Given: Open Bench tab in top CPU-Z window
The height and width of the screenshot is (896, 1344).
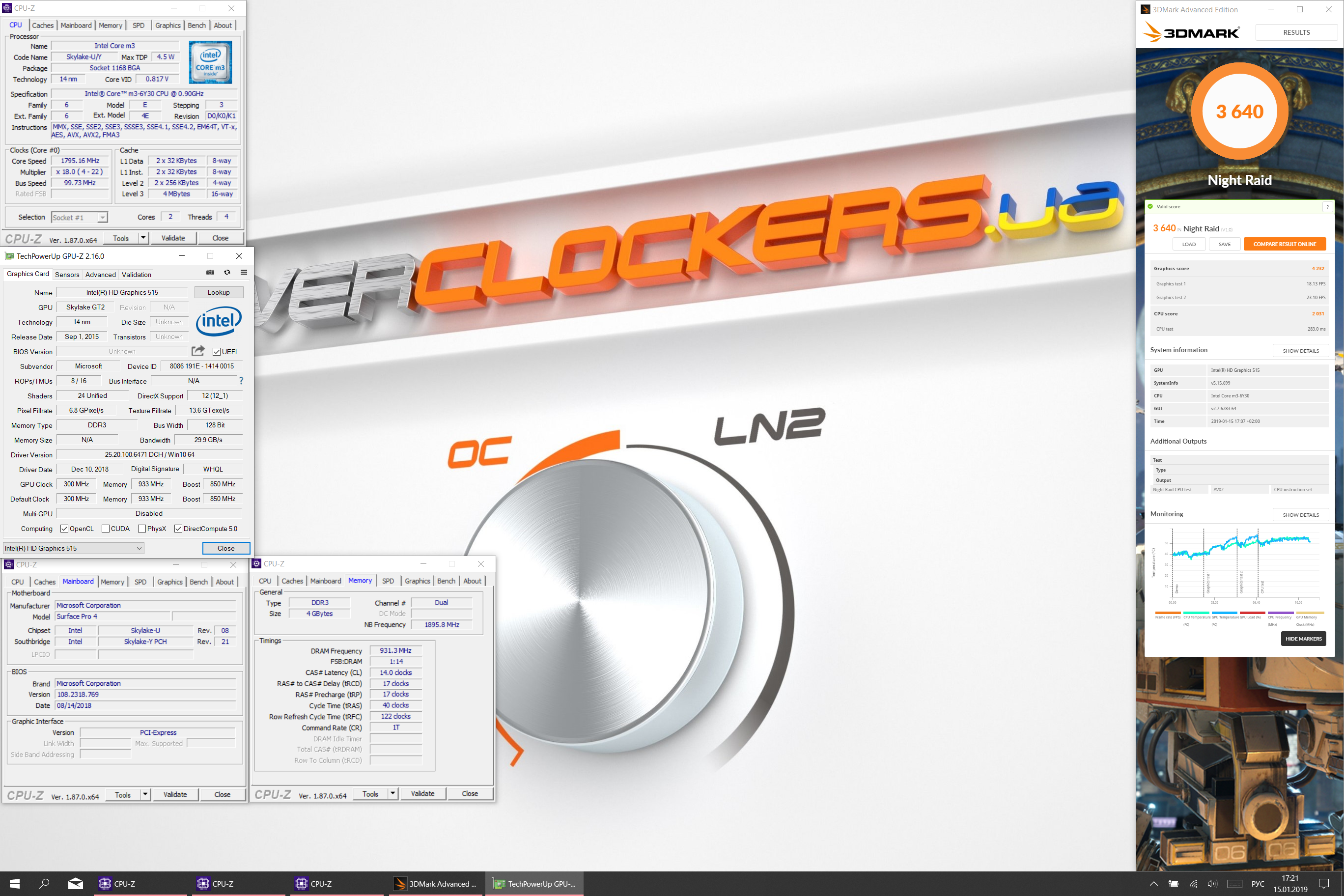Looking at the screenshot, I should click(x=196, y=25).
